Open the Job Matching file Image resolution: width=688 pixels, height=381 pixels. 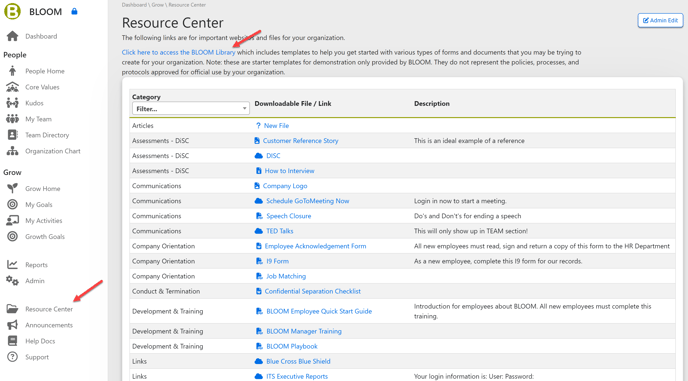pos(286,276)
